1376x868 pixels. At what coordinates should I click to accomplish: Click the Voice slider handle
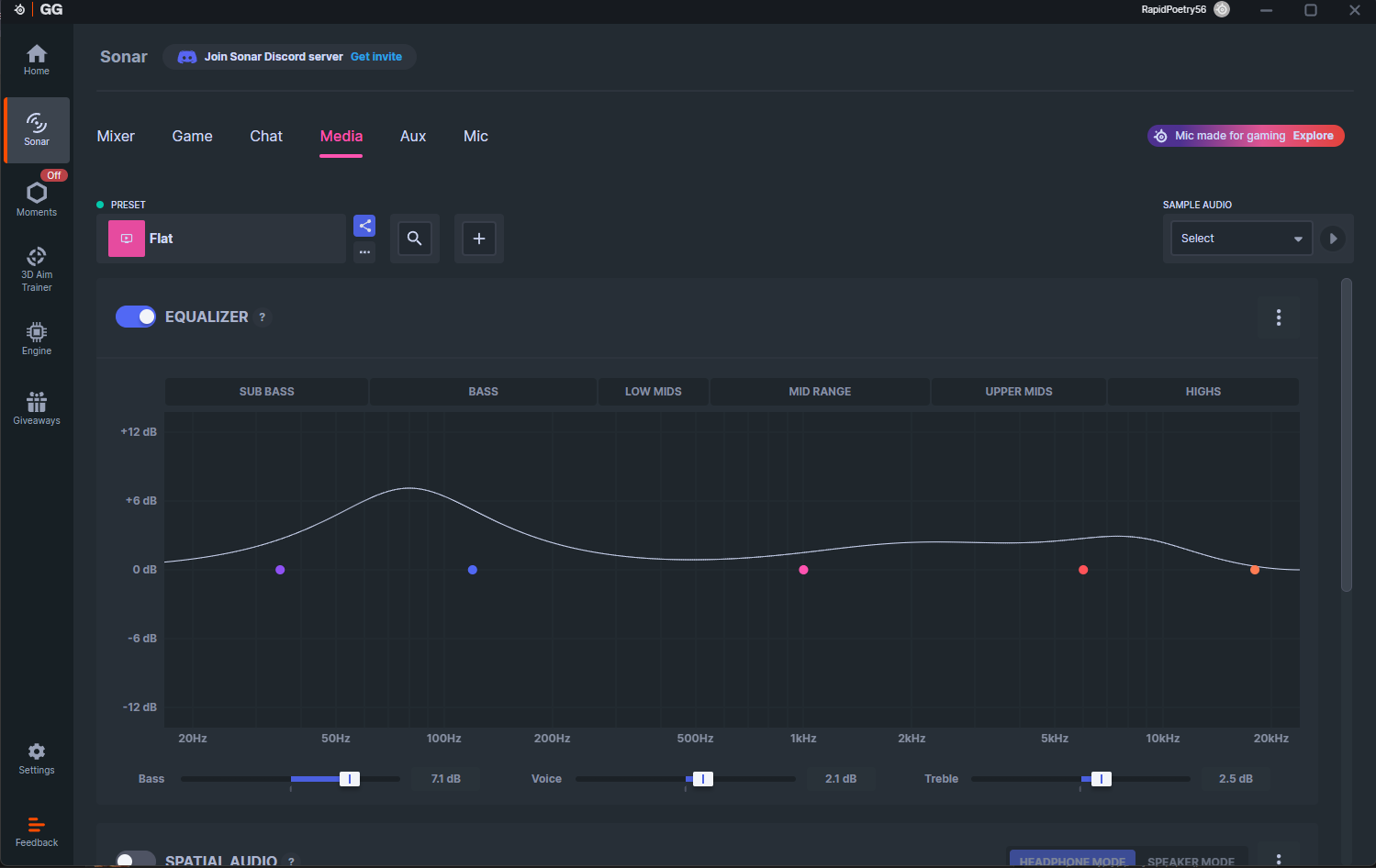coord(703,779)
